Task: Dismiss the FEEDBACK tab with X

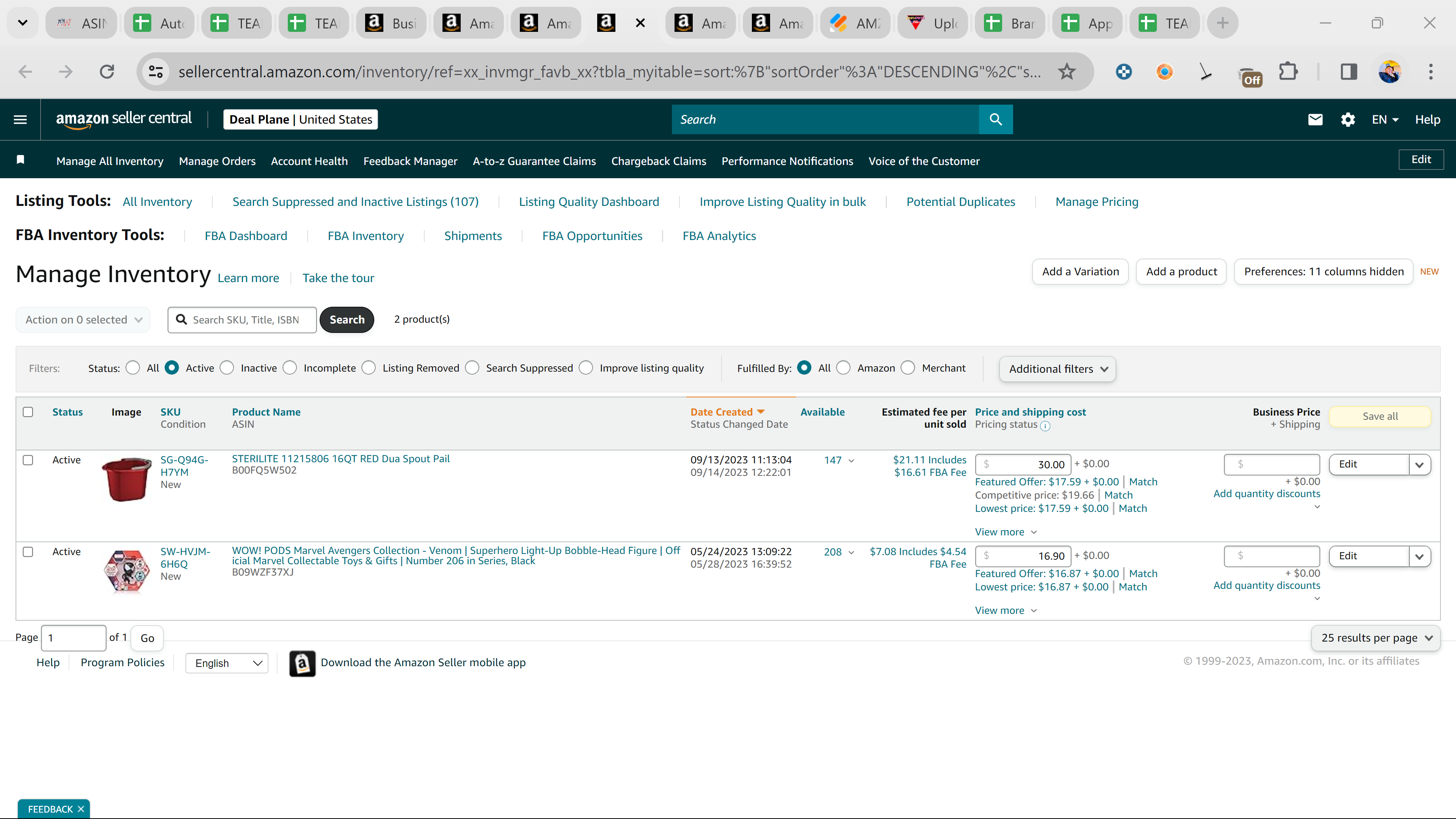Action: tap(81, 809)
